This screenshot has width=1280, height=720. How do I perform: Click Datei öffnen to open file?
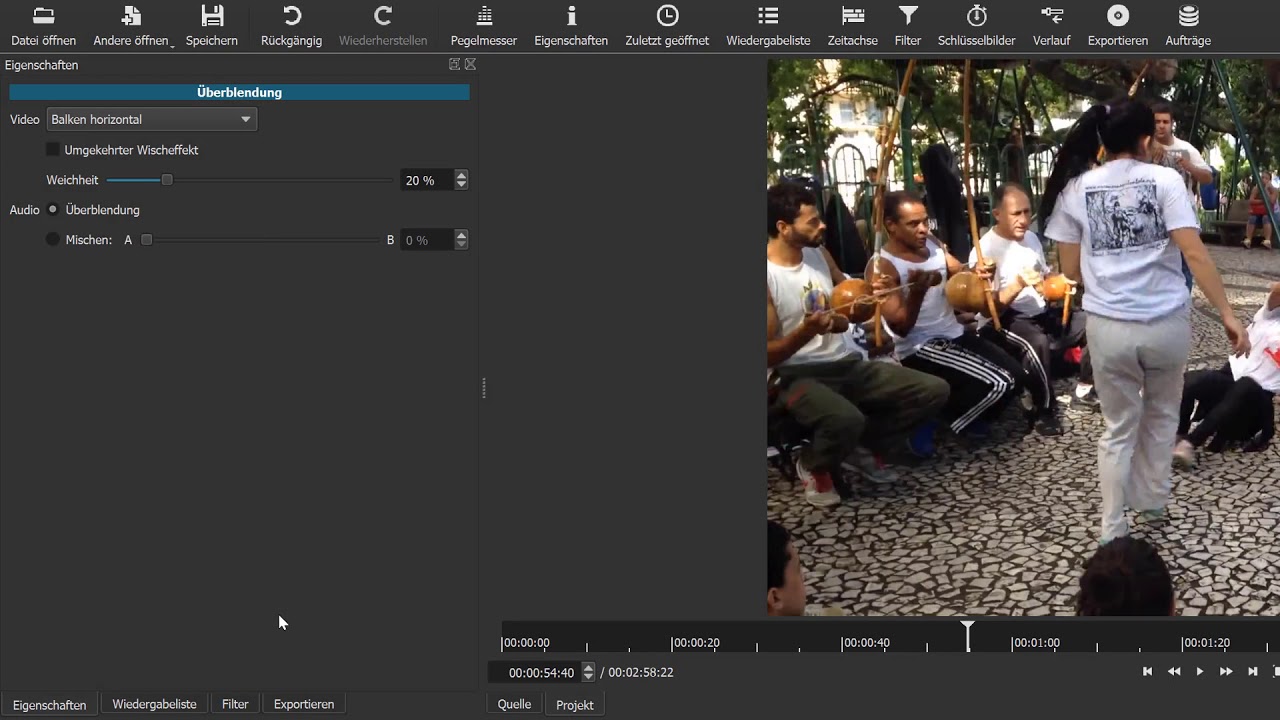click(44, 26)
